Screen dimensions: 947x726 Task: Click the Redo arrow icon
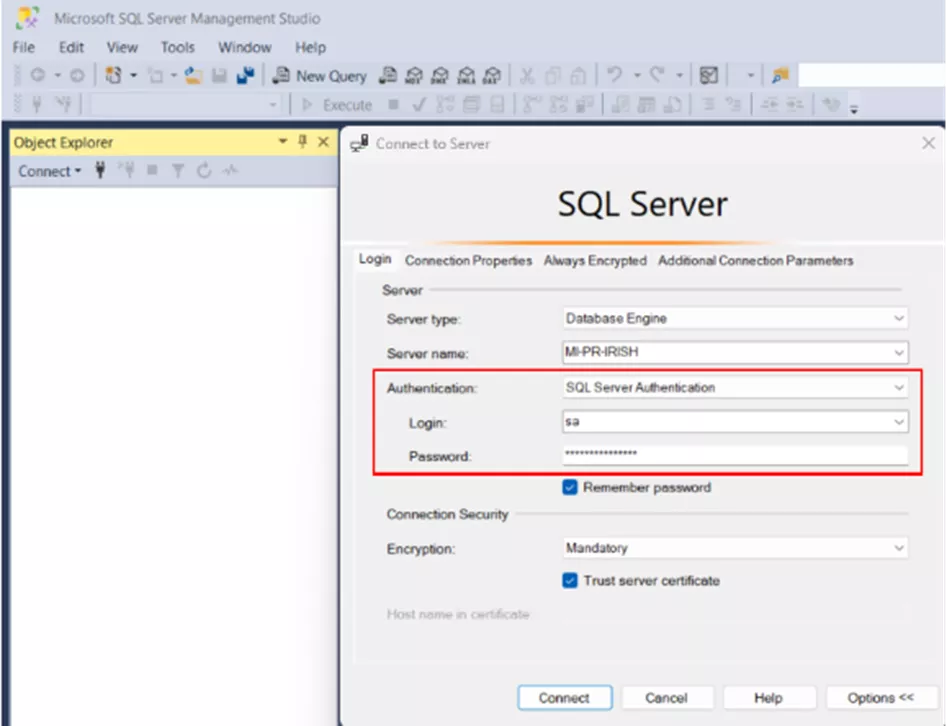coord(657,75)
